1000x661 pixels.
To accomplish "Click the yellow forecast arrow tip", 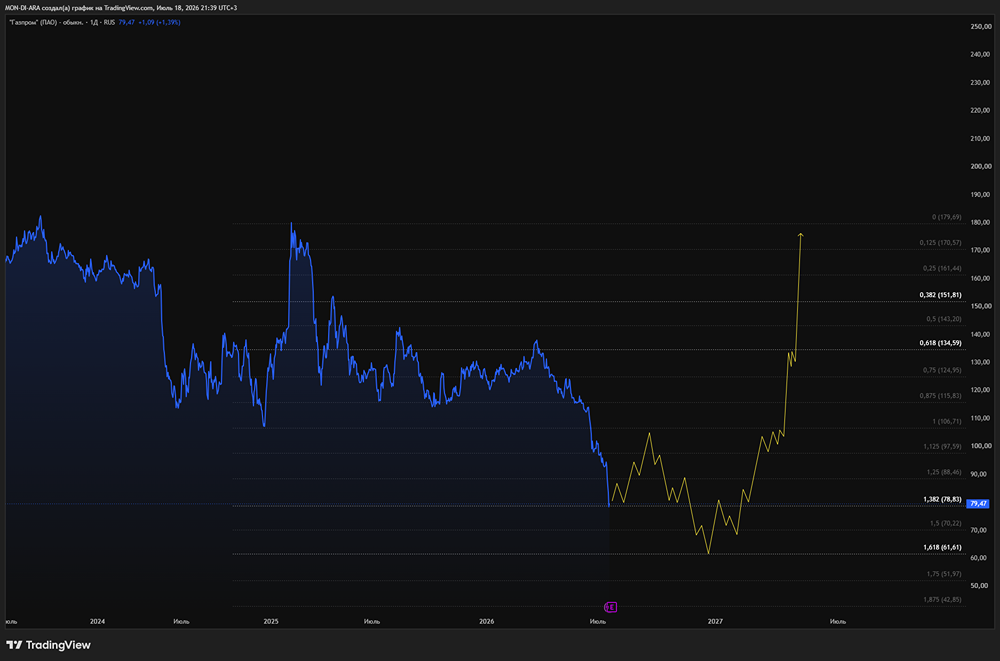I will [801, 235].
